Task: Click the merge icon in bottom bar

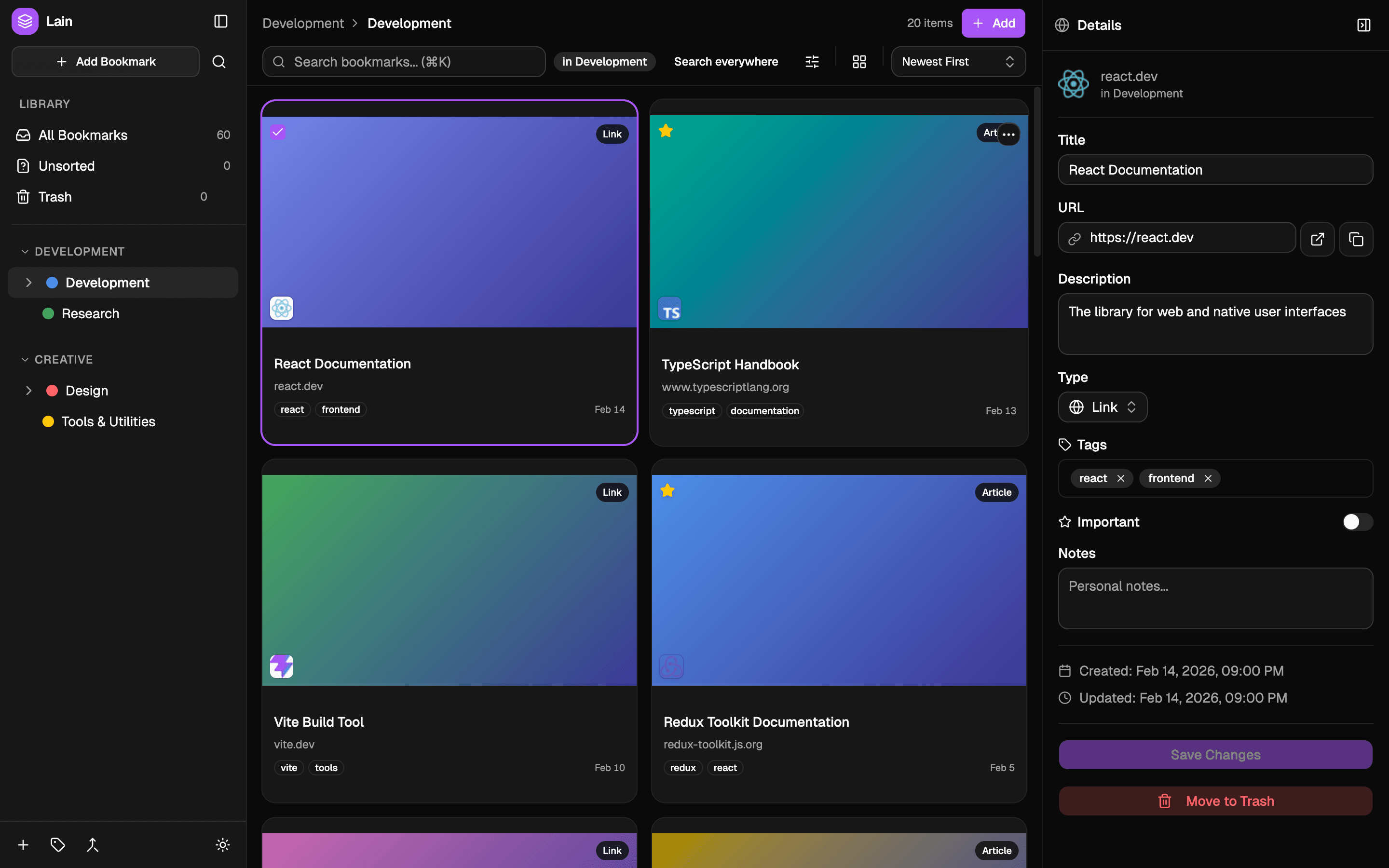Action: [x=93, y=844]
